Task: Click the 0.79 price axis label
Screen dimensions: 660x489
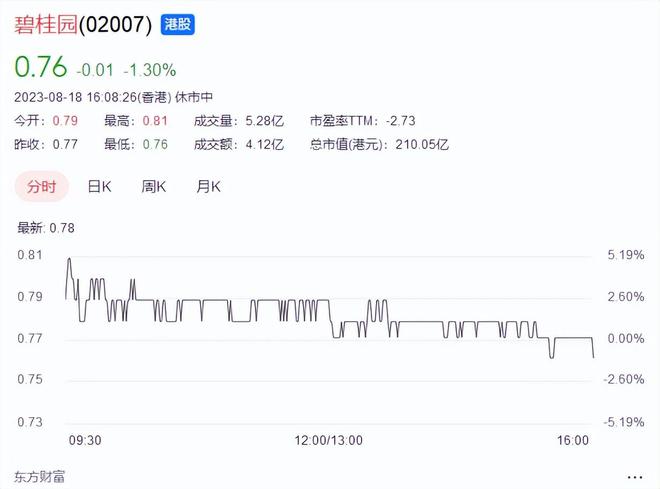Action: (30, 297)
